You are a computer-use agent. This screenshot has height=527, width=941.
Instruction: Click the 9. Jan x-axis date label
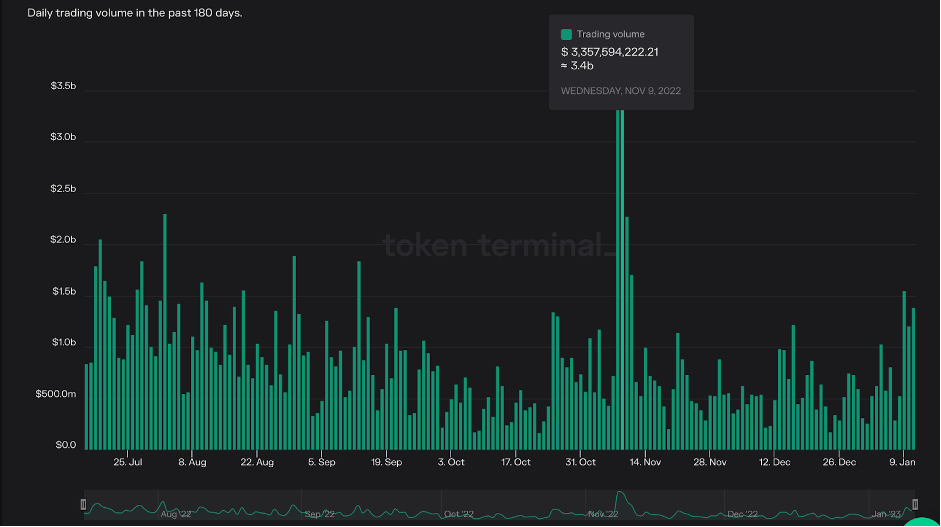[904, 462]
